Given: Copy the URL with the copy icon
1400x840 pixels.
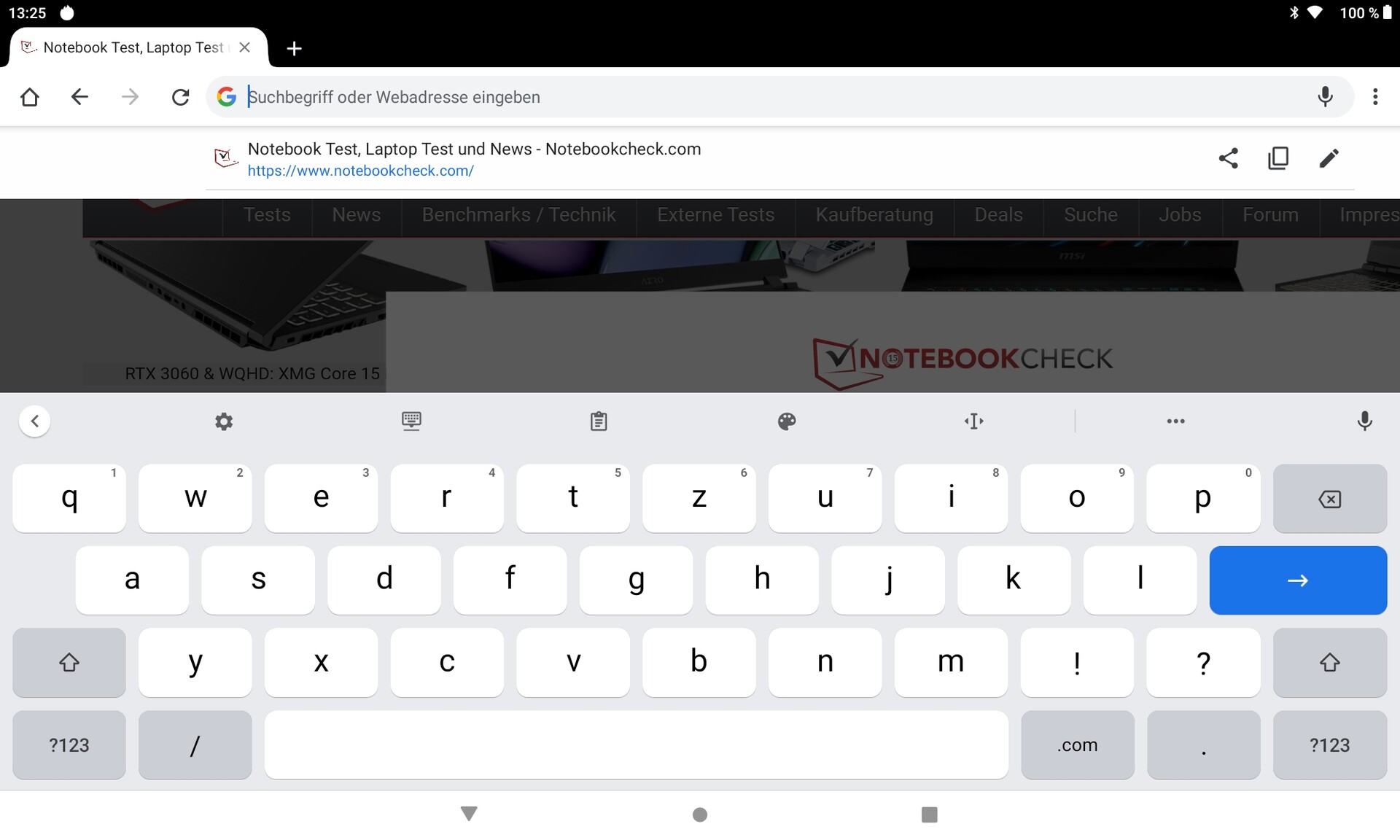Looking at the screenshot, I should click(1278, 158).
